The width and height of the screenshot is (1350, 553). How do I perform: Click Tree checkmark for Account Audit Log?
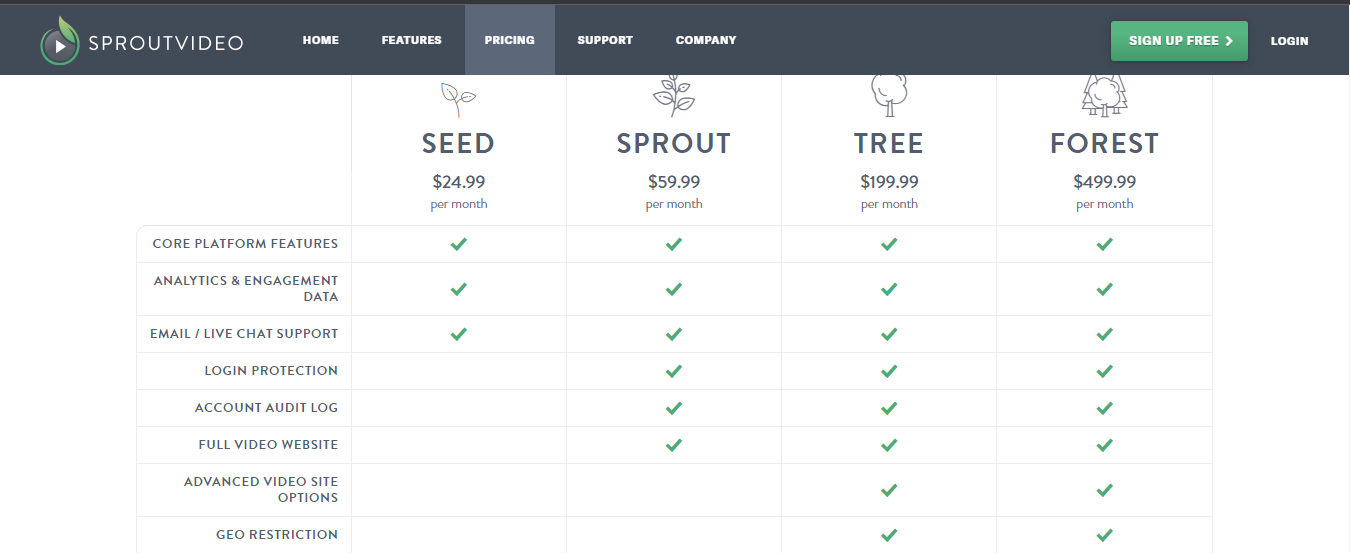[888, 408]
